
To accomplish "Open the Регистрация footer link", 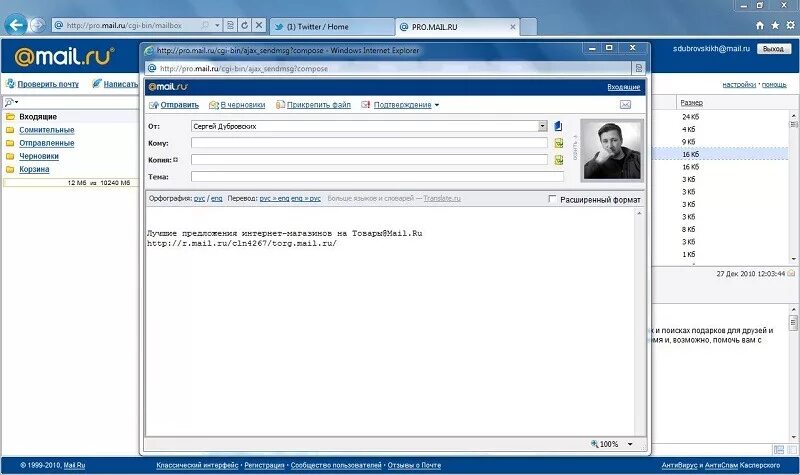I will pos(264,465).
